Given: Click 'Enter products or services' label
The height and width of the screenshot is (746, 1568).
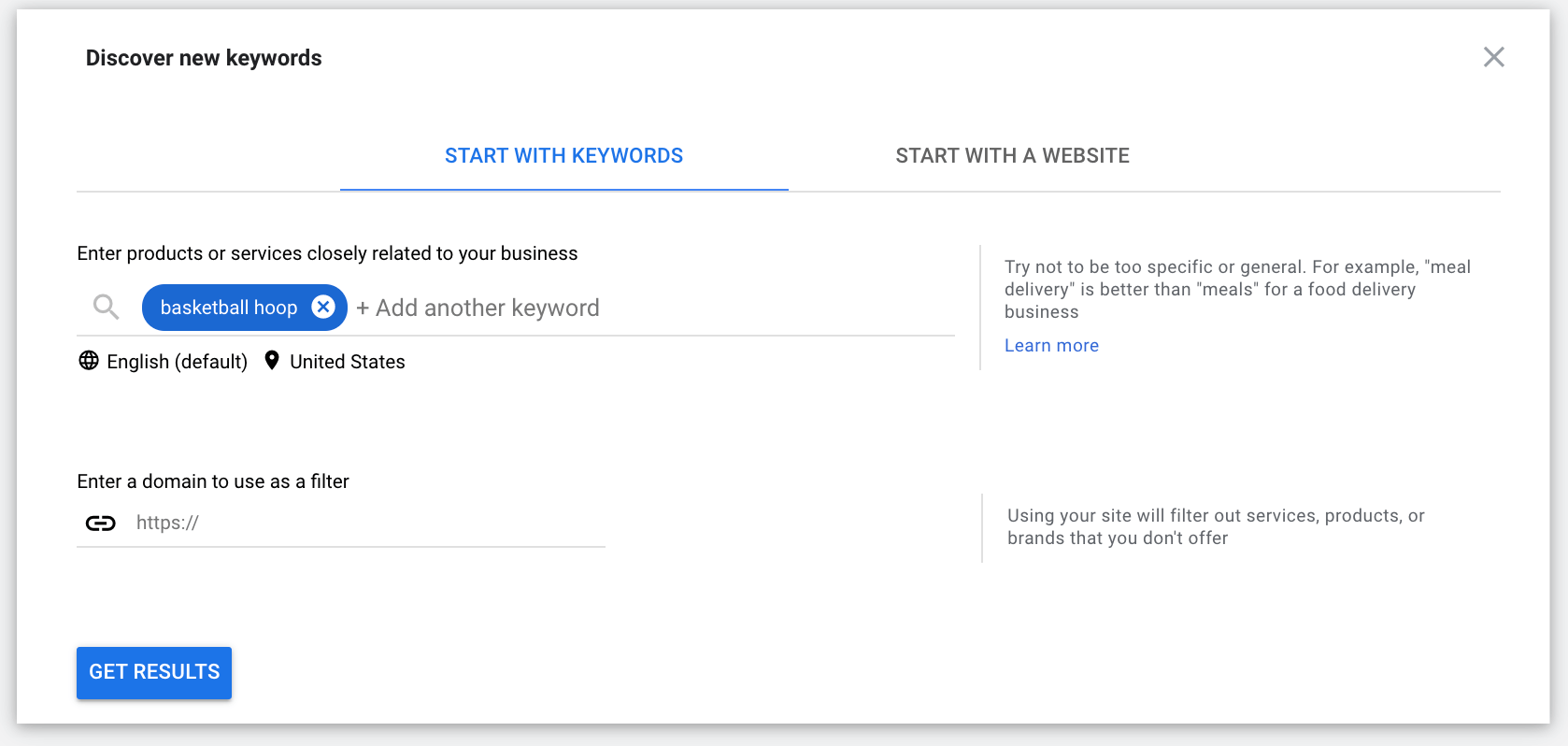Looking at the screenshot, I should (327, 253).
